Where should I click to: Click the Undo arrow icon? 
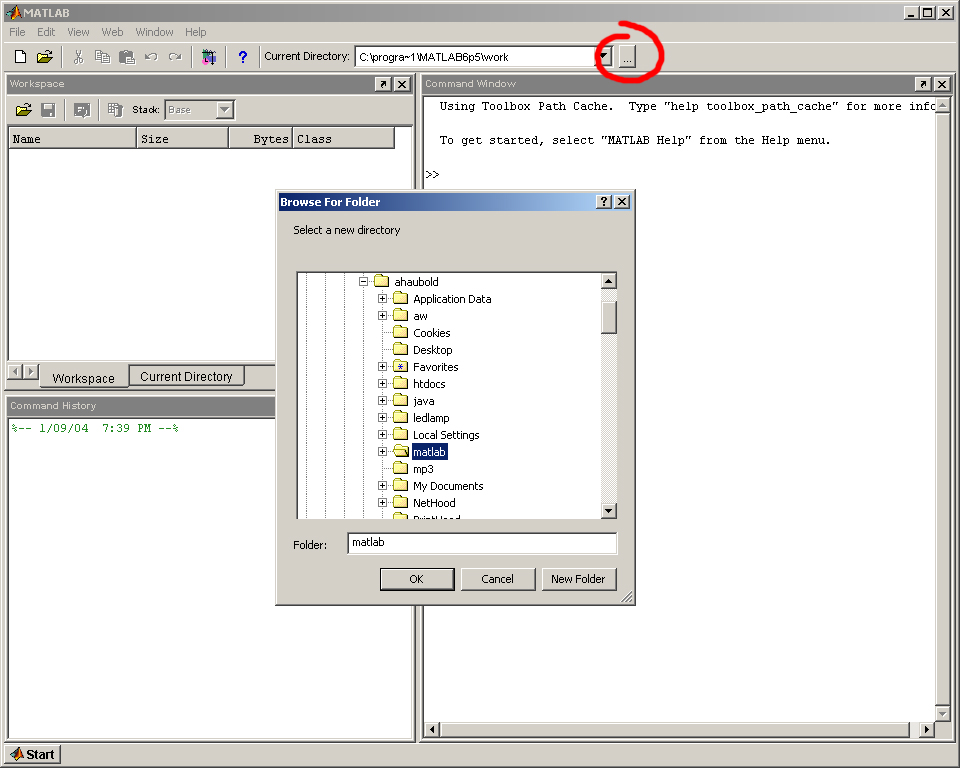click(151, 57)
